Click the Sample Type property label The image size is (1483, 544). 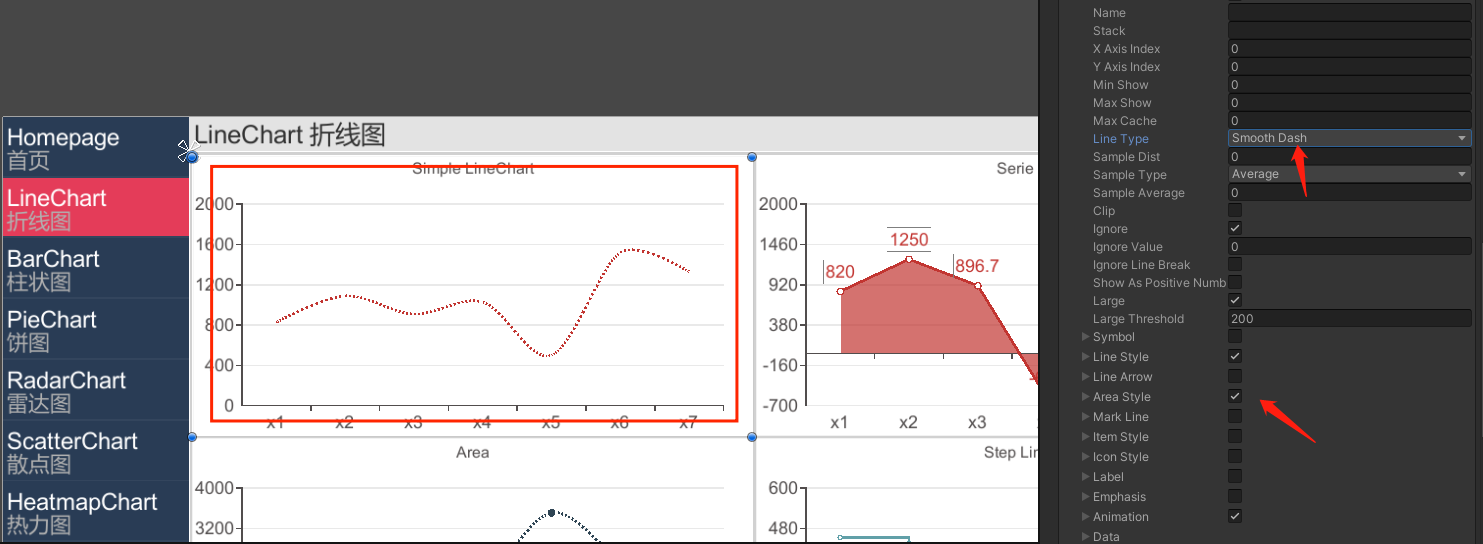click(x=1129, y=175)
